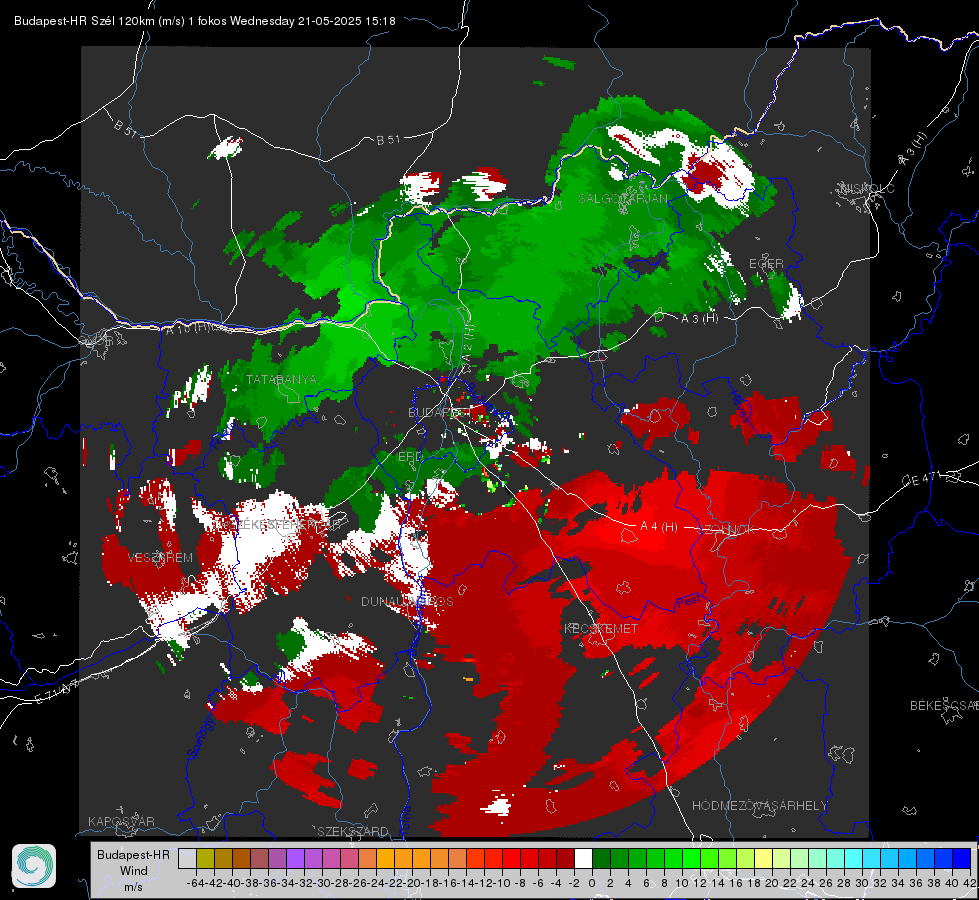This screenshot has height=900, width=979.
Task: Click the 'Somogy' county label
Action: (x=200, y=736)
